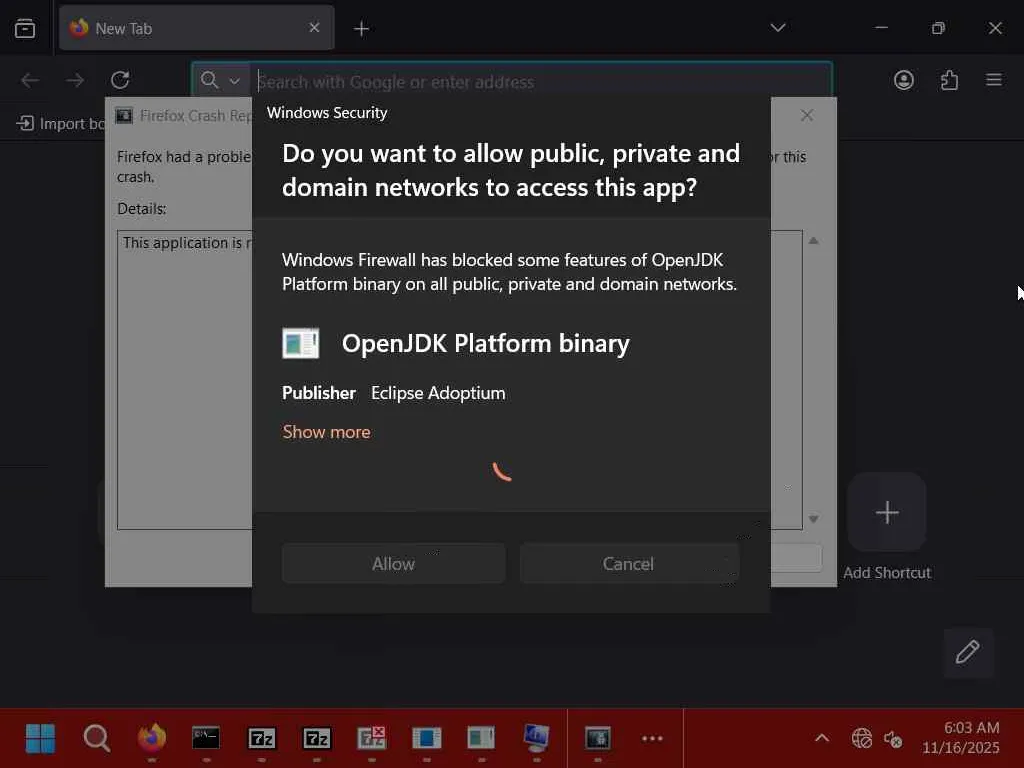
Task: Click the Crash Reporter details scroll-down arrow
Action: 813,519
